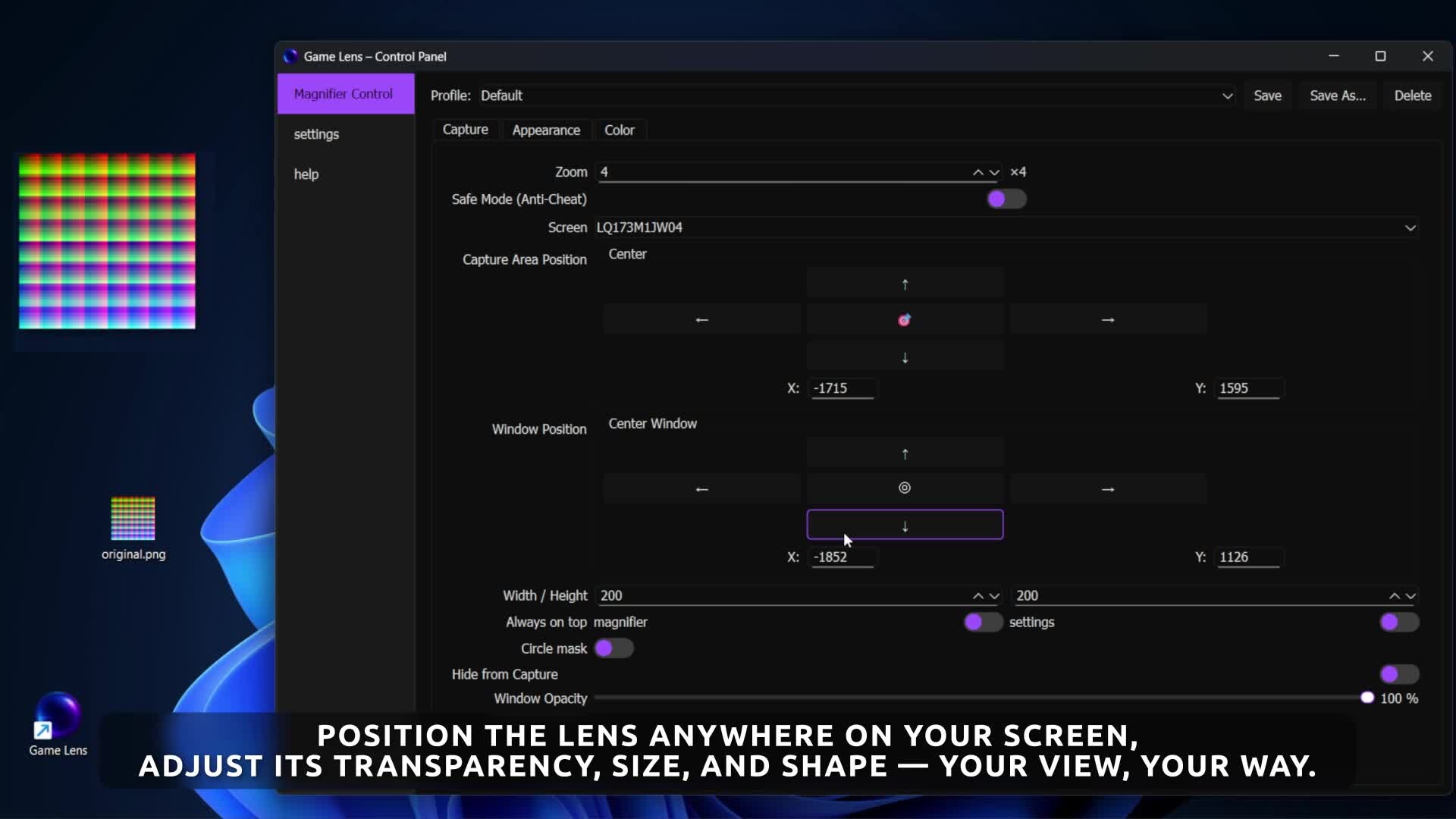
Task: Switch to the Appearance tab
Action: point(546,130)
